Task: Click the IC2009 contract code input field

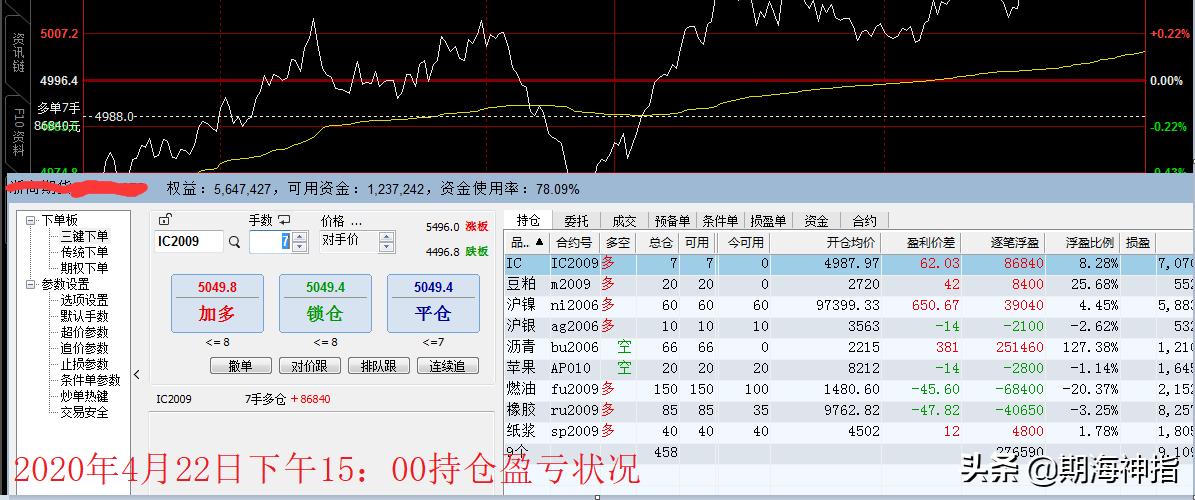Action: pos(189,242)
